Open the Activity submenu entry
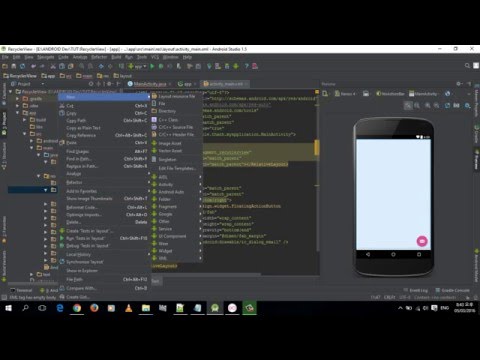 (177, 184)
